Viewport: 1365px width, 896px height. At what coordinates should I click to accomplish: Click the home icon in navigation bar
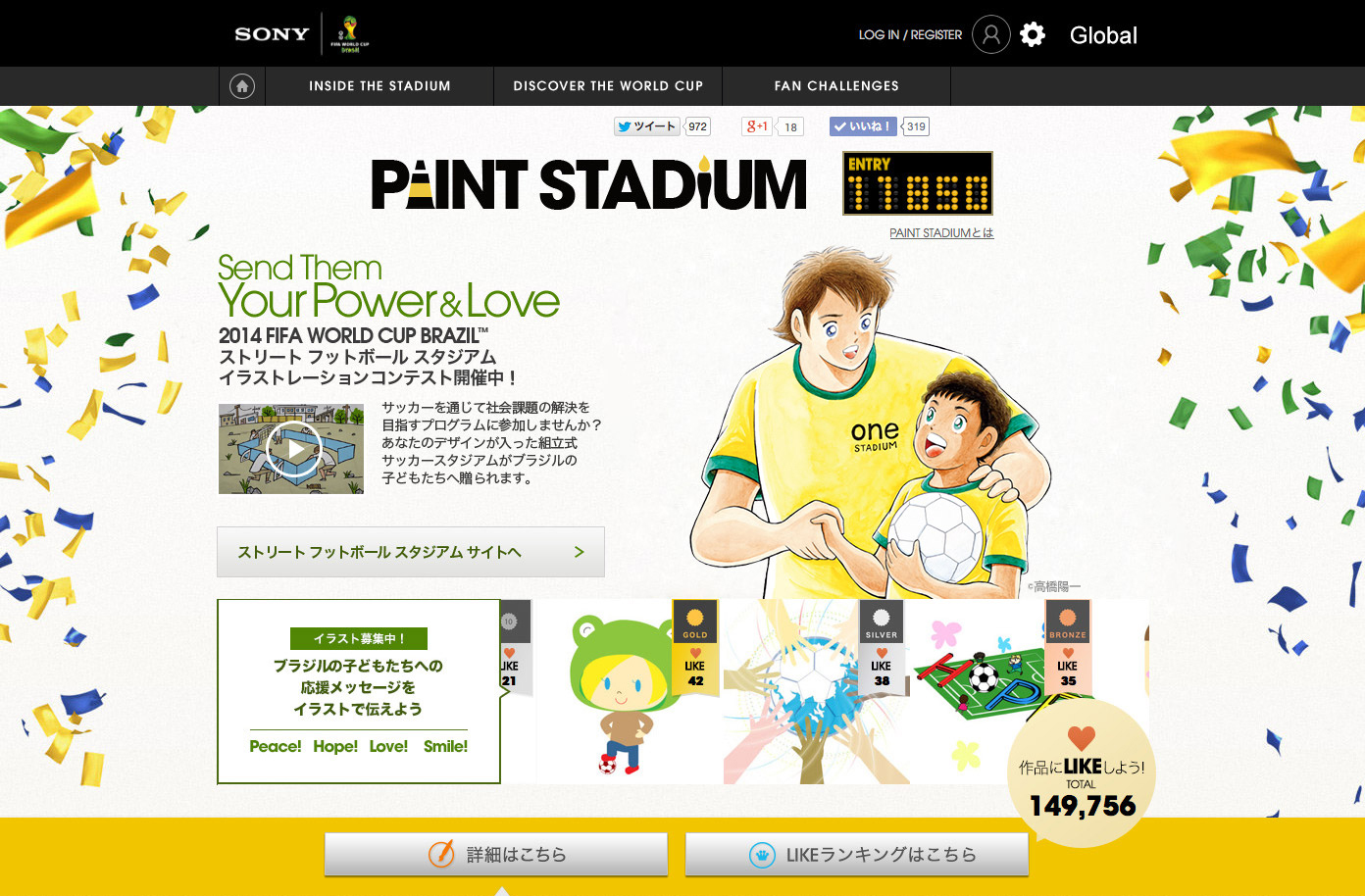point(242,86)
